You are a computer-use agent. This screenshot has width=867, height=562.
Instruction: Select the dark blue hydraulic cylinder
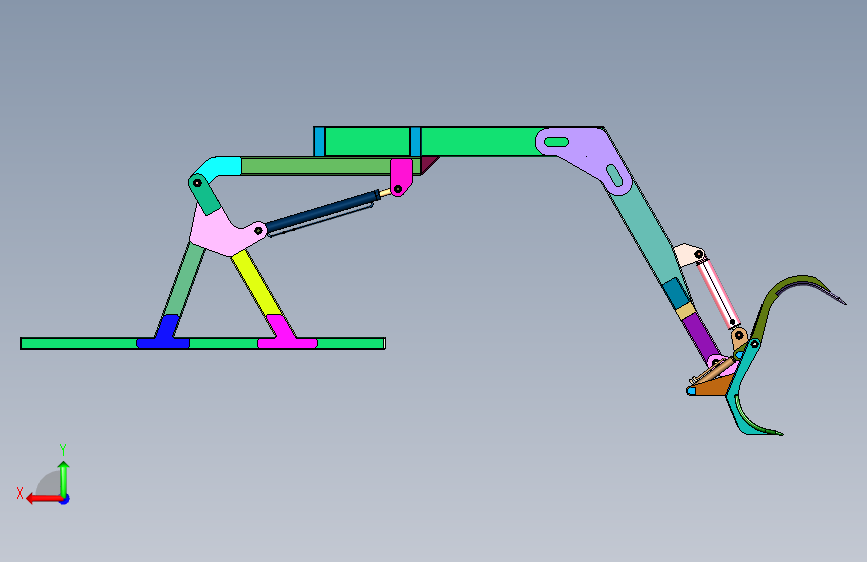click(323, 212)
